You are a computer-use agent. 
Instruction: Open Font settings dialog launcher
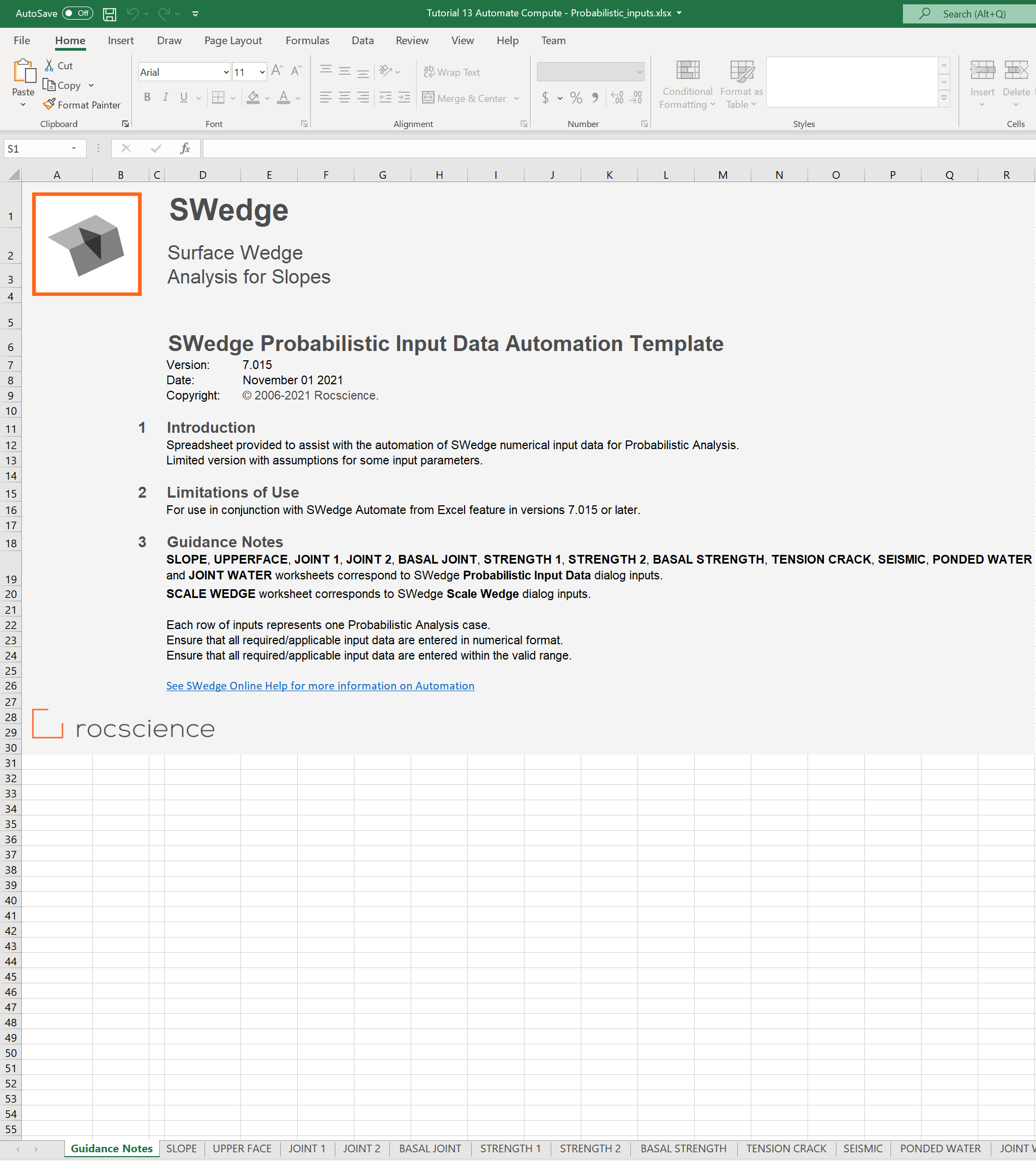[305, 124]
